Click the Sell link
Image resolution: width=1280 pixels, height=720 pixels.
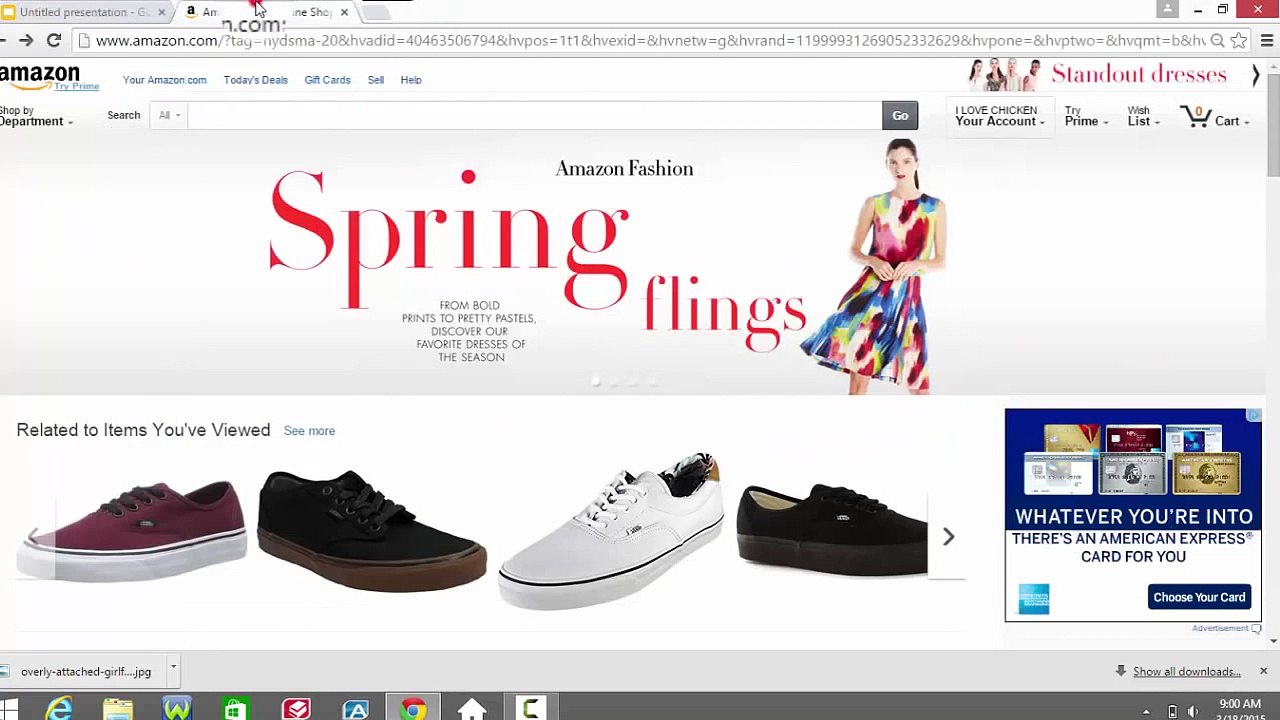point(376,80)
